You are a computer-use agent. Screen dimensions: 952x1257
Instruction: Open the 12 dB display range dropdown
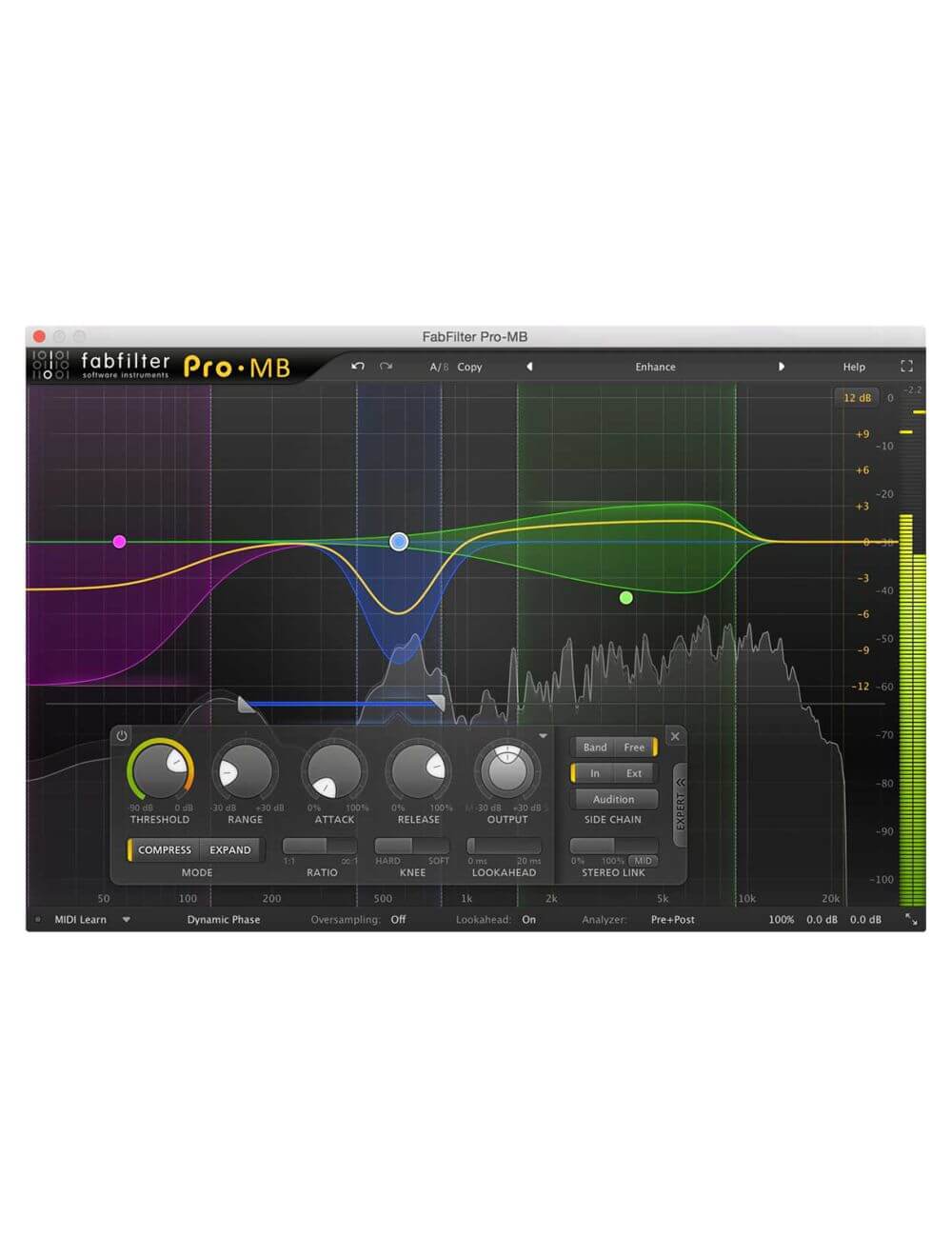tap(856, 398)
